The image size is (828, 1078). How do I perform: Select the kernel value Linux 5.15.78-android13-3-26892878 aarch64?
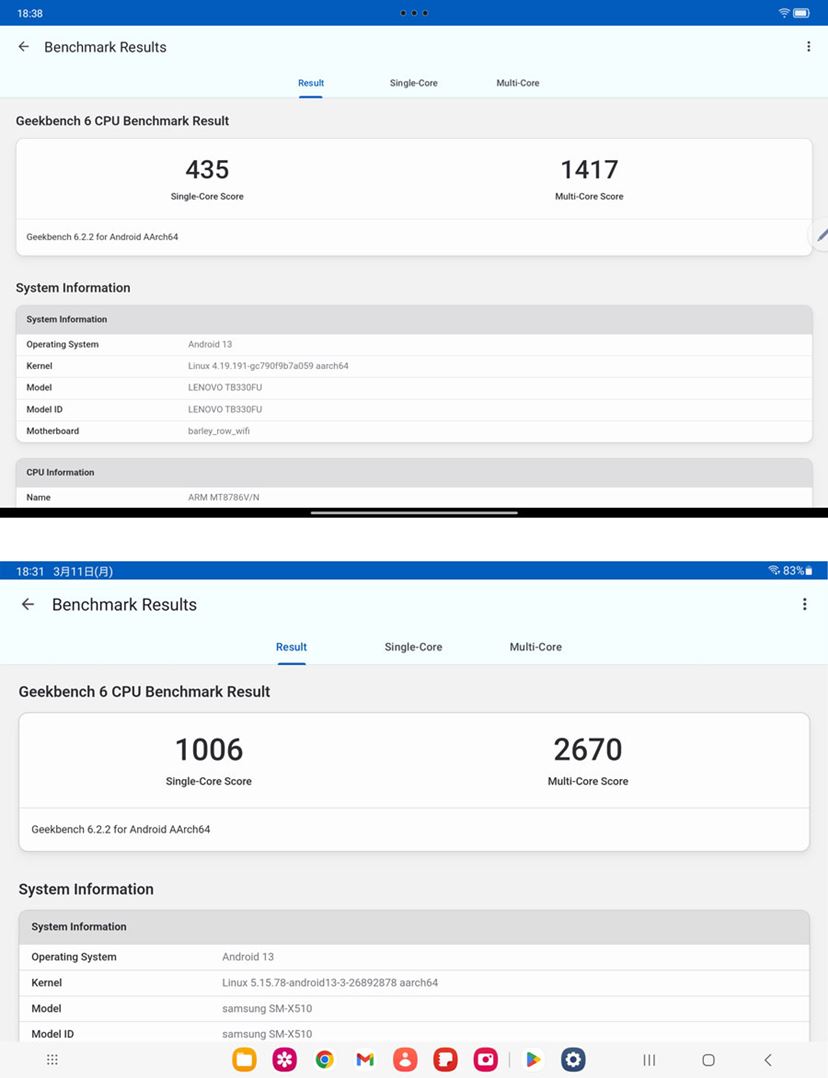[x=330, y=983]
